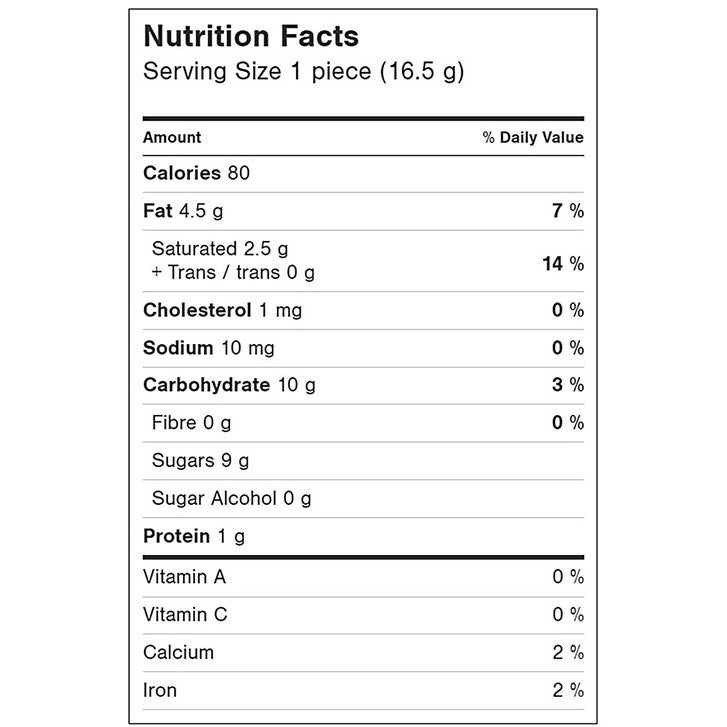
Task: Click the Sugars 9 g row
Action: click(363, 461)
